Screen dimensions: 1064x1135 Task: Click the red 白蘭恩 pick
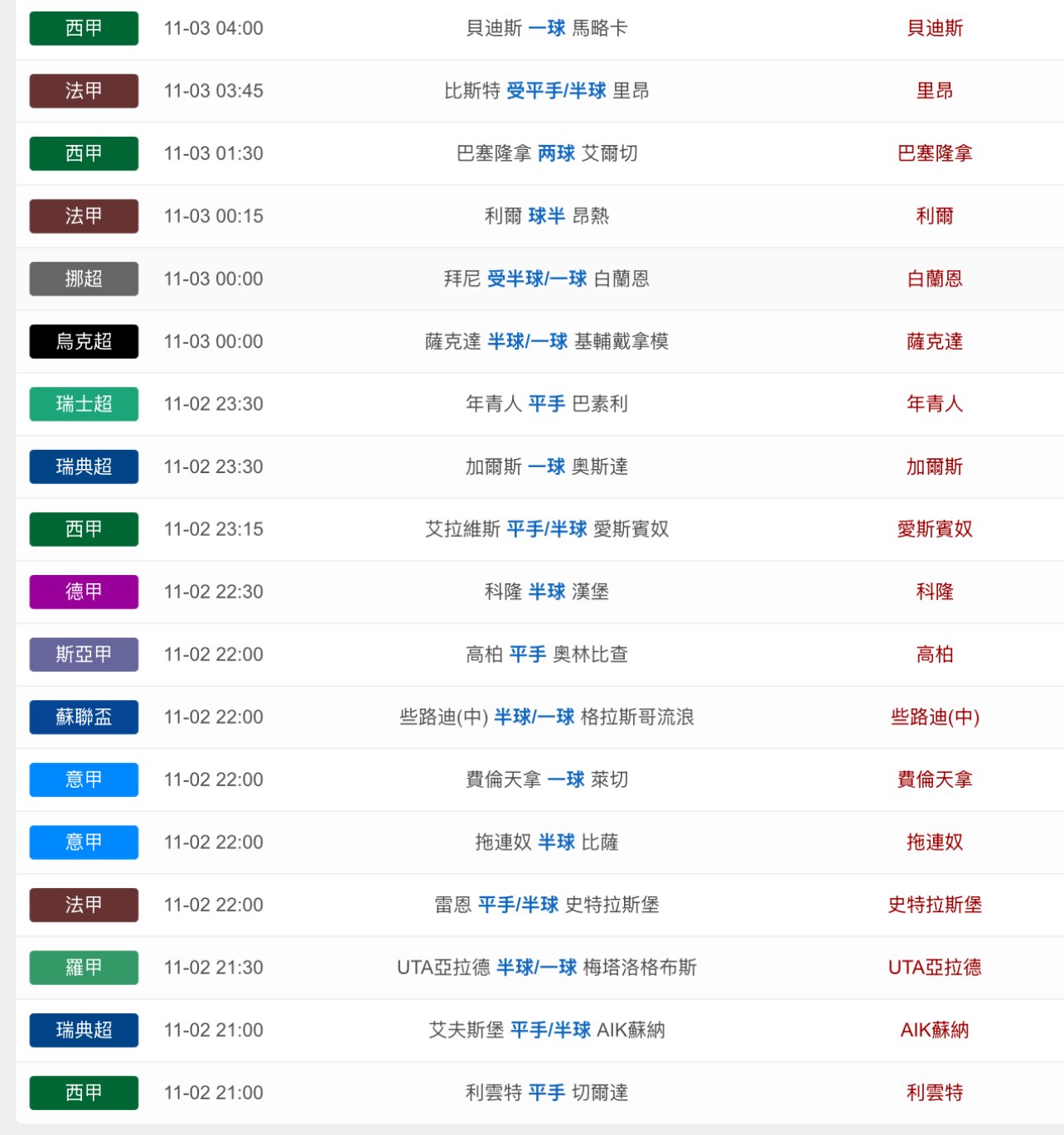point(935,278)
